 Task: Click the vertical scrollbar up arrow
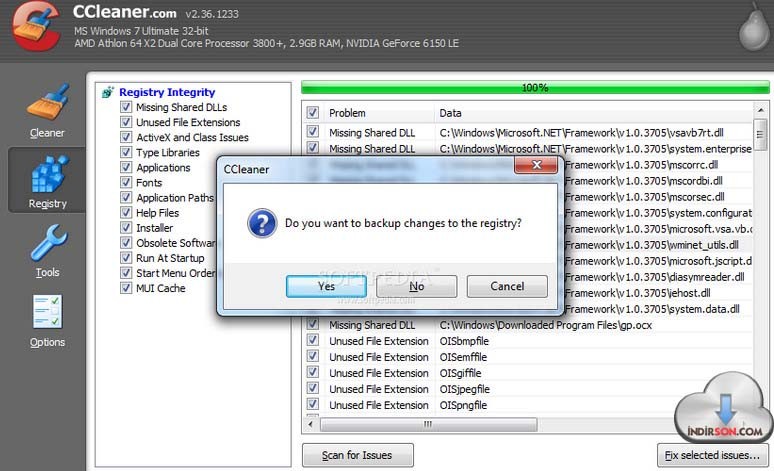761,110
